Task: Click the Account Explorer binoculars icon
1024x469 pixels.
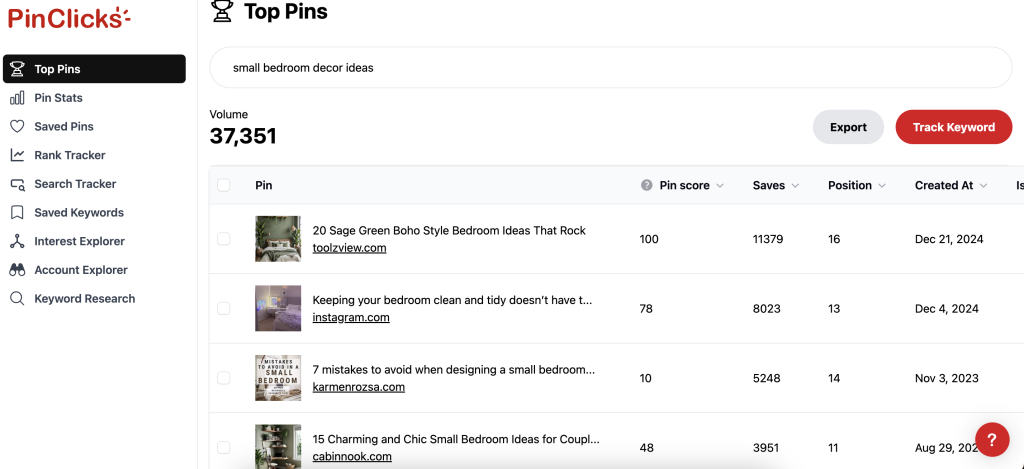Action: (17, 270)
